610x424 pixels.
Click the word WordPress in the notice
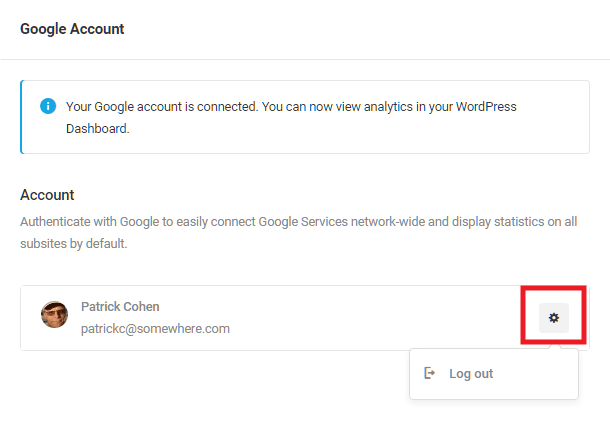click(486, 107)
